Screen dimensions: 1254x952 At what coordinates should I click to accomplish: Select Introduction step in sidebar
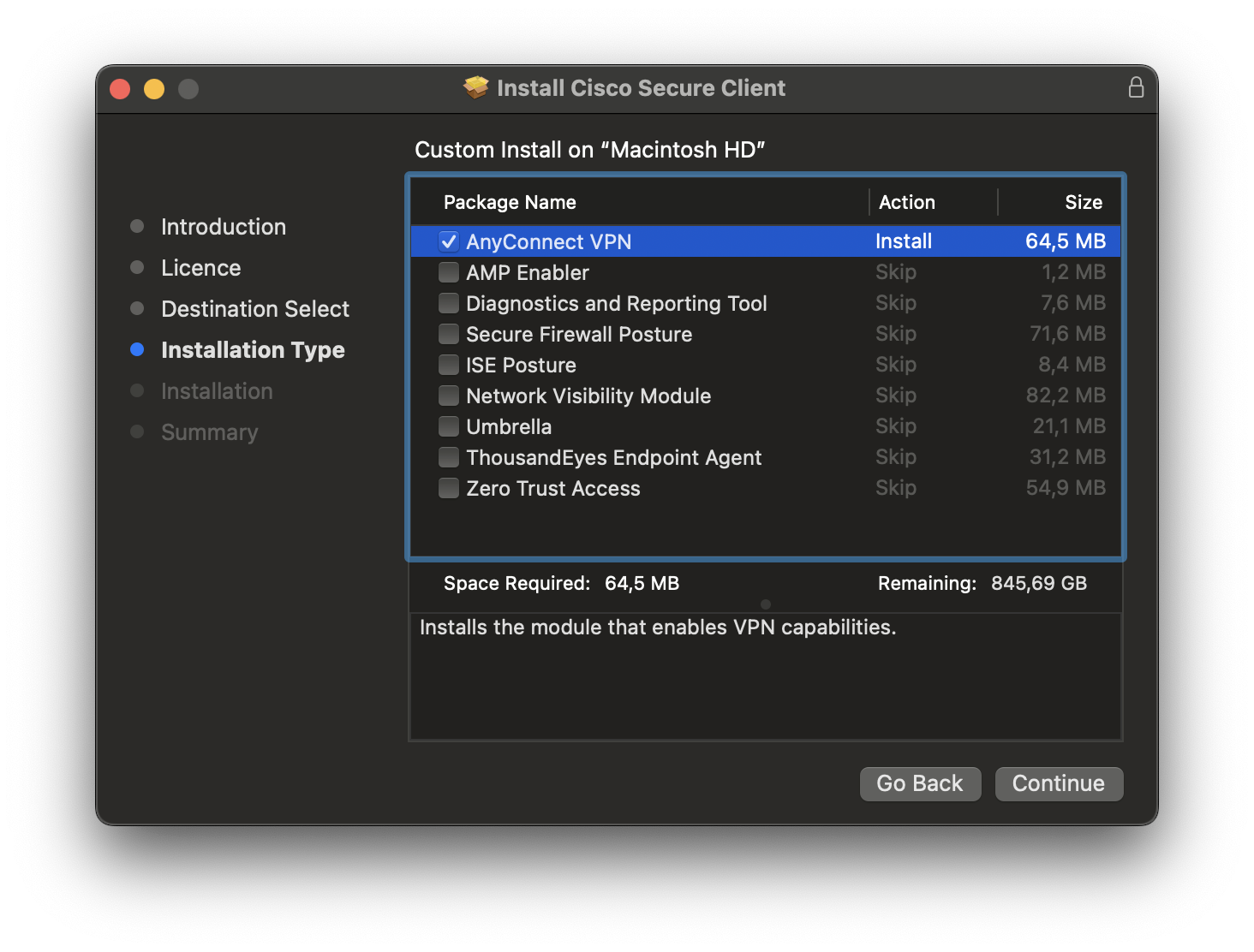tap(224, 227)
